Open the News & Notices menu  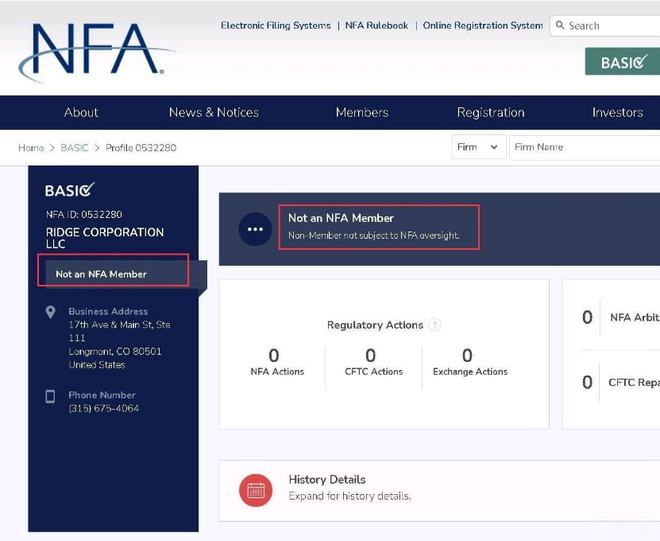pos(214,112)
